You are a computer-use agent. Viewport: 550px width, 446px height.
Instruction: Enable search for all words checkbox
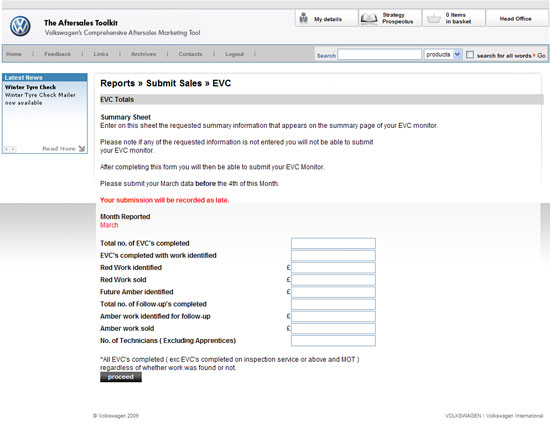pos(470,55)
